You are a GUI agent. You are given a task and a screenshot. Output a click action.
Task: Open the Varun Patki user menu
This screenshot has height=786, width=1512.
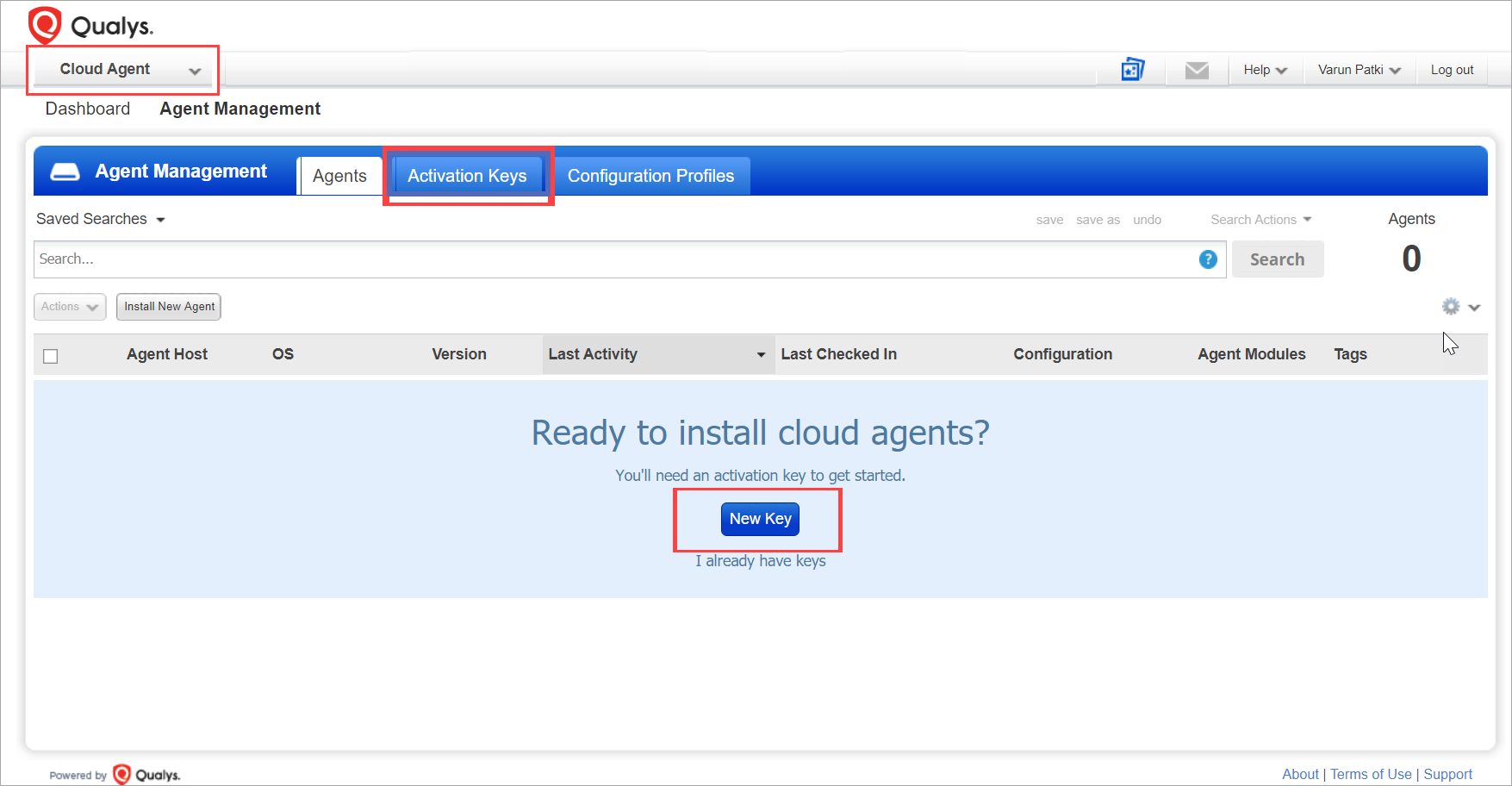tap(1359, 70)
